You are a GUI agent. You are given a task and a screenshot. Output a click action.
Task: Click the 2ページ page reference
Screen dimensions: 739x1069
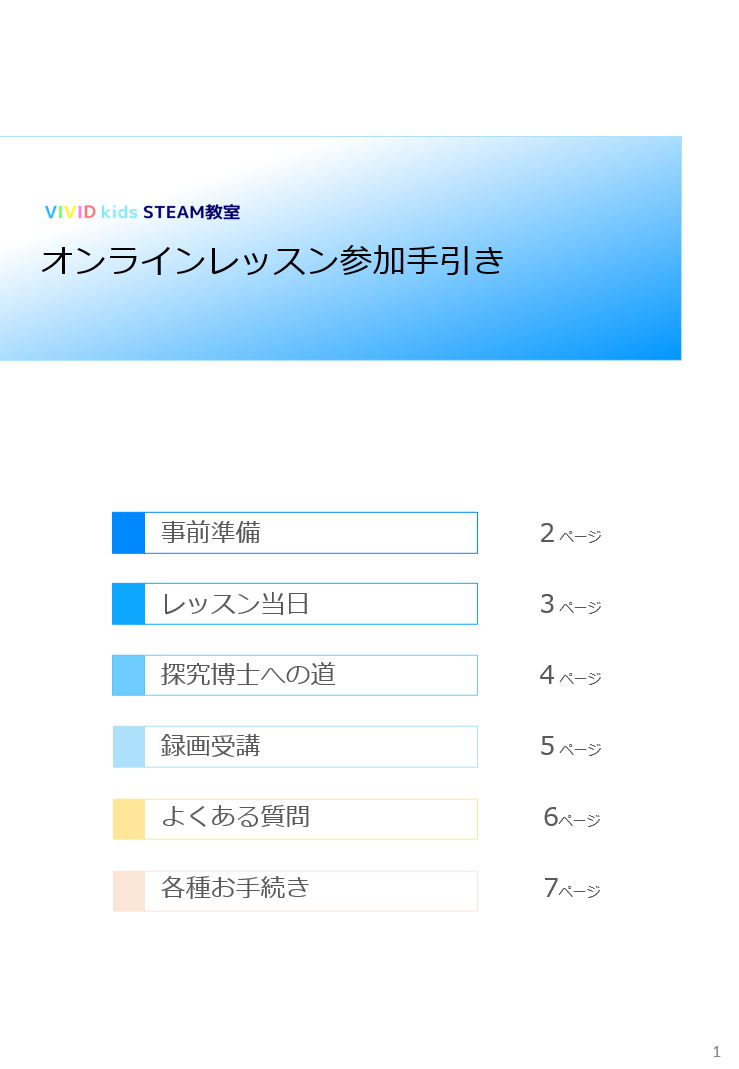(571, 533)
